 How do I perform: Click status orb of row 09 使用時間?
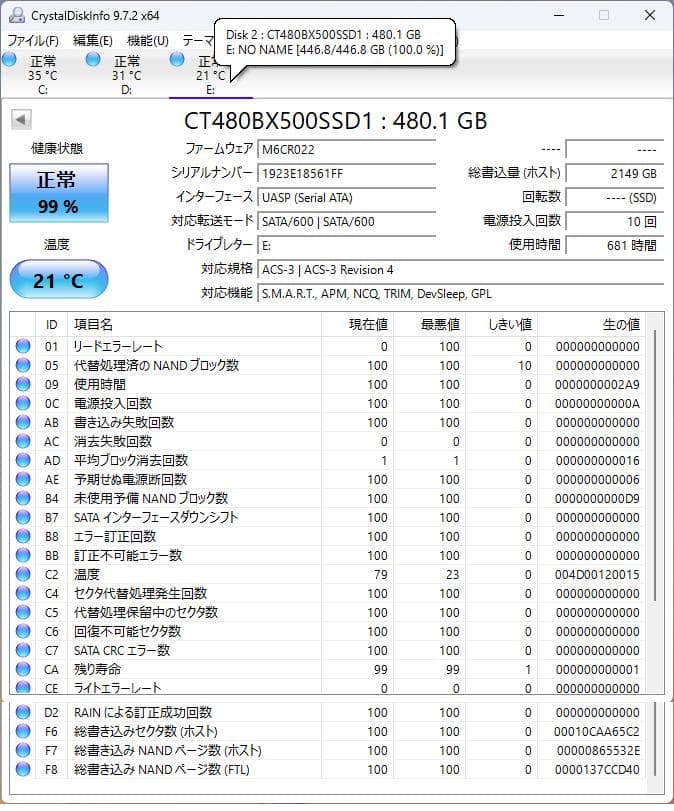pos(23,384)
